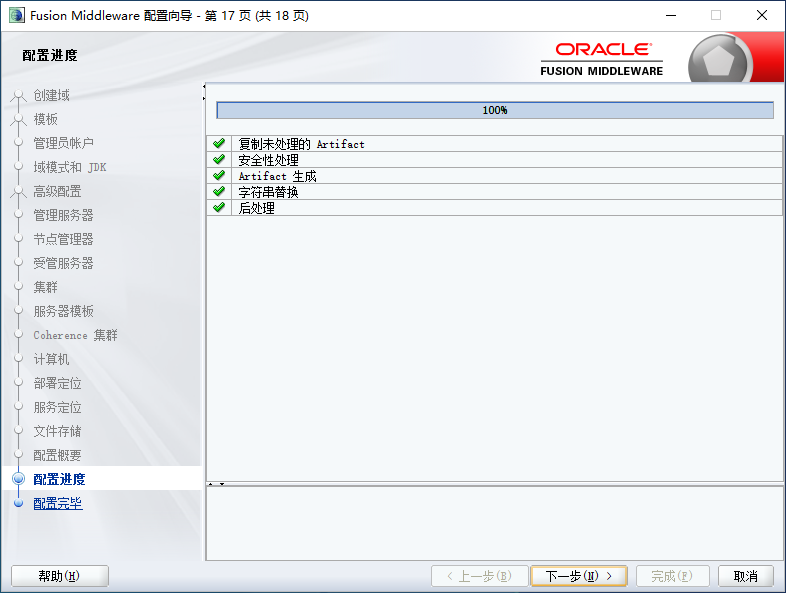The height and width of the screenshot is (593, 786).
Task: Click the step bullet for 管理员帐户
Action: (x=19, y=142)
